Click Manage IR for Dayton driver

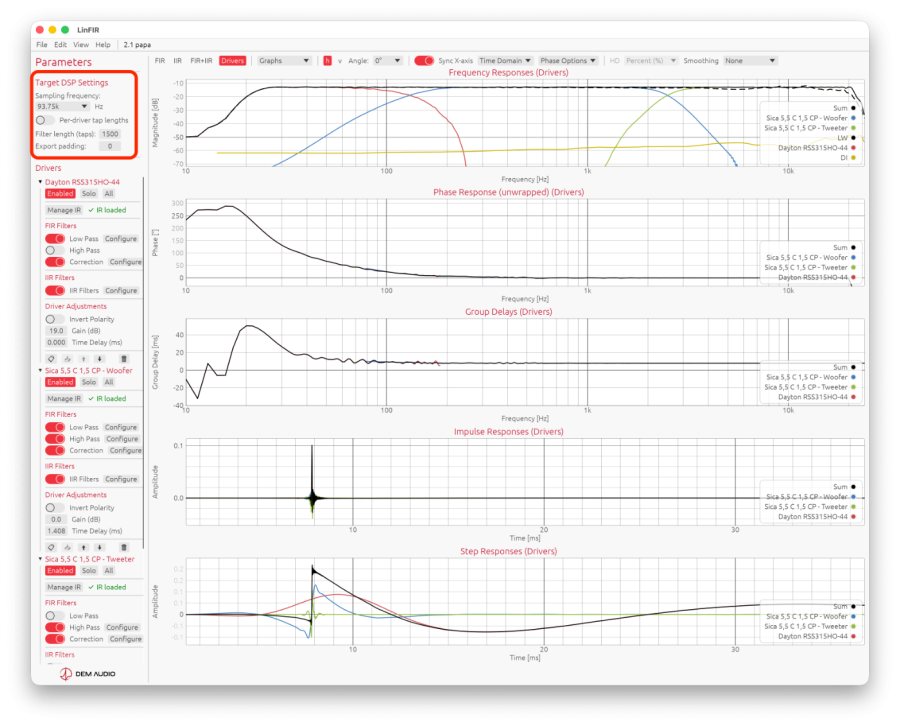[64, 210]
